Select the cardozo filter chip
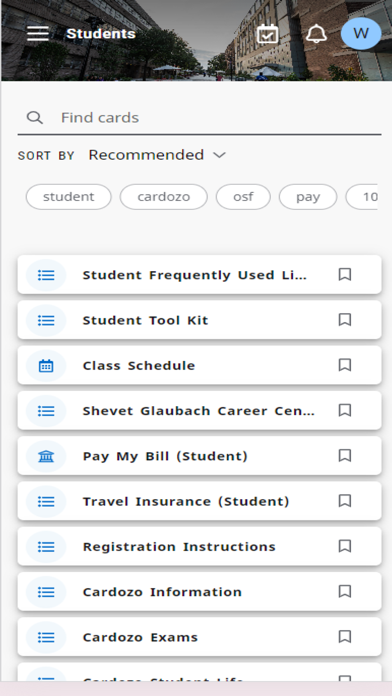Screen dimensions: 392x696 pyautogui.click(x=163, y=197)
